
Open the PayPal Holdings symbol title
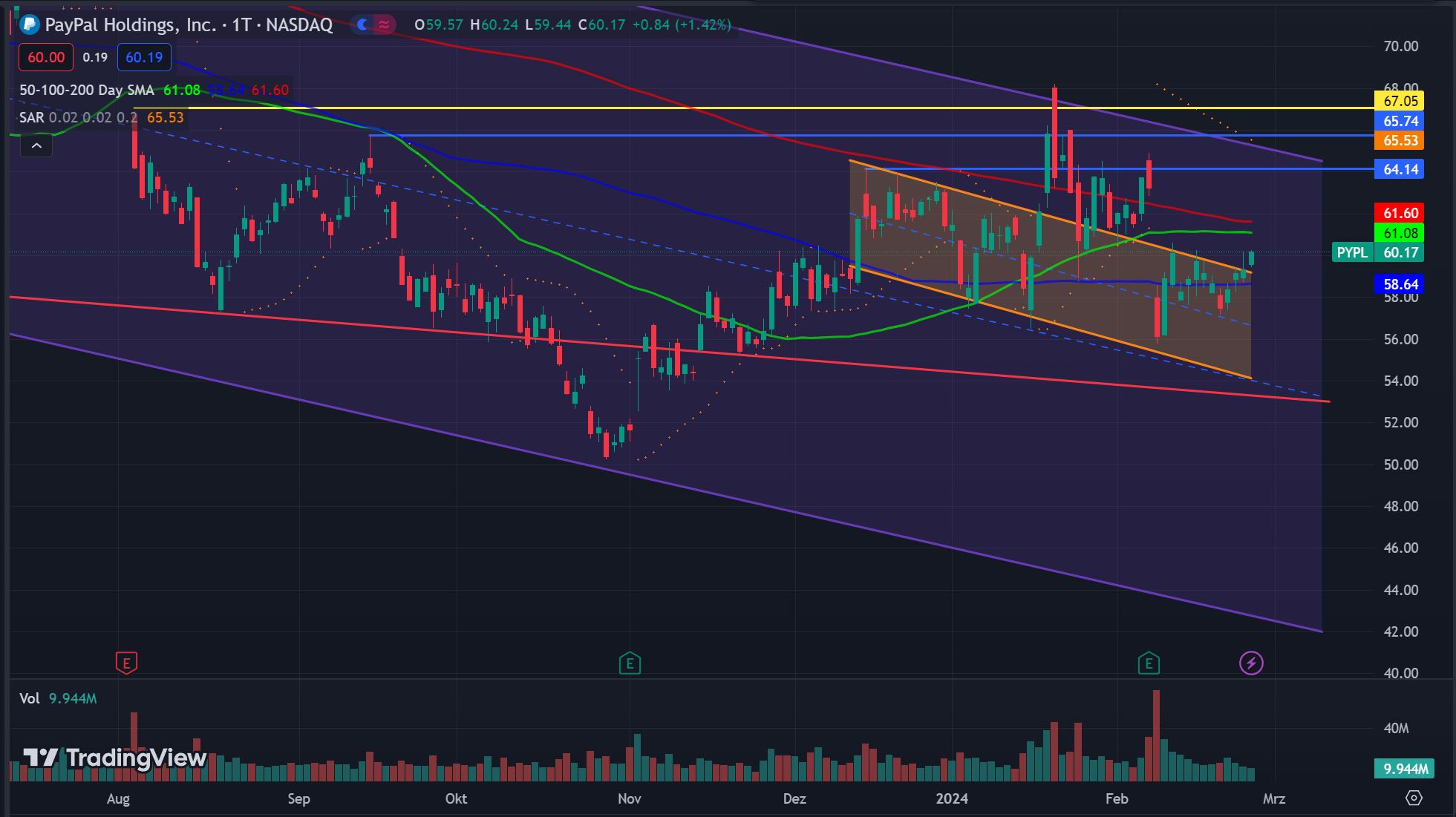point(189,24)
